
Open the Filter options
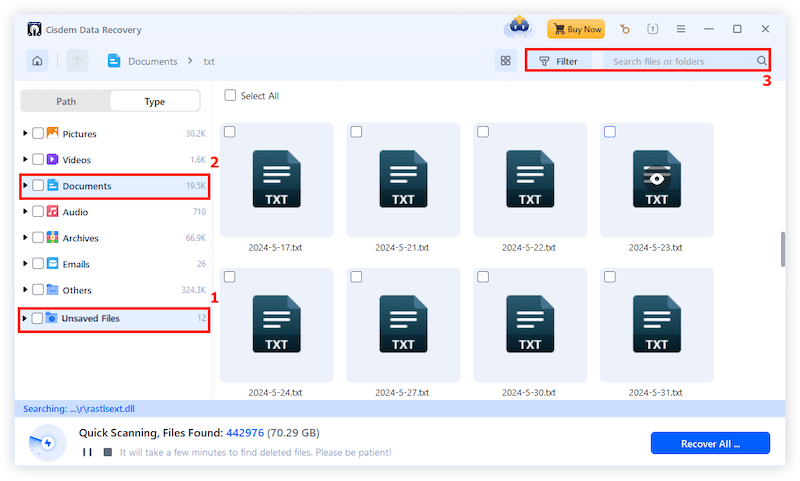559,61
